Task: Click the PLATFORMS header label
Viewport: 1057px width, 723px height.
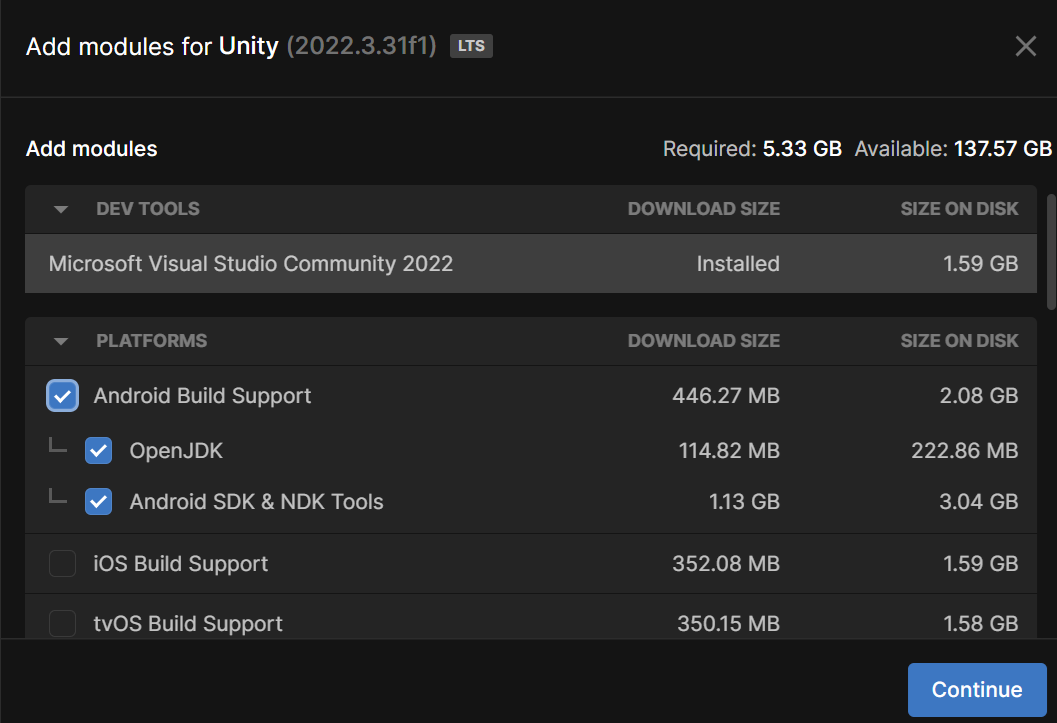Action: click(x=152, y=341)
